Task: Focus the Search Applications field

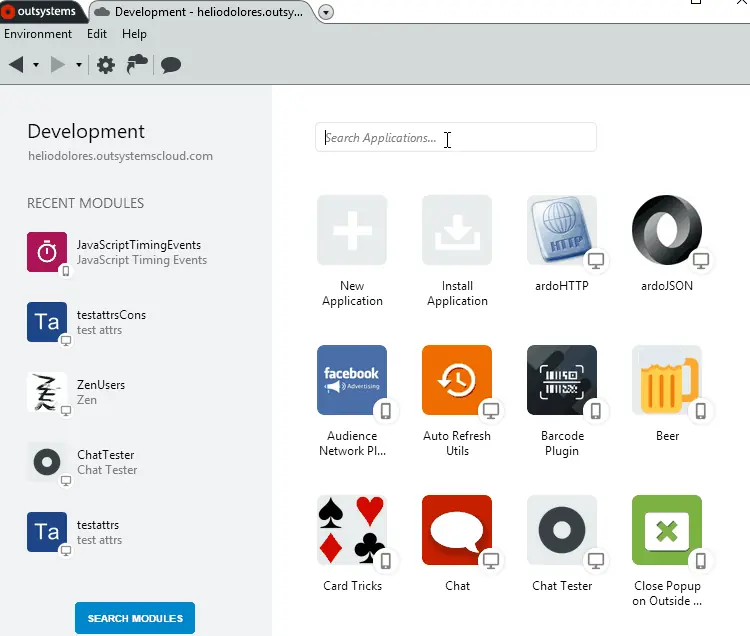Action: pos(455,138)
